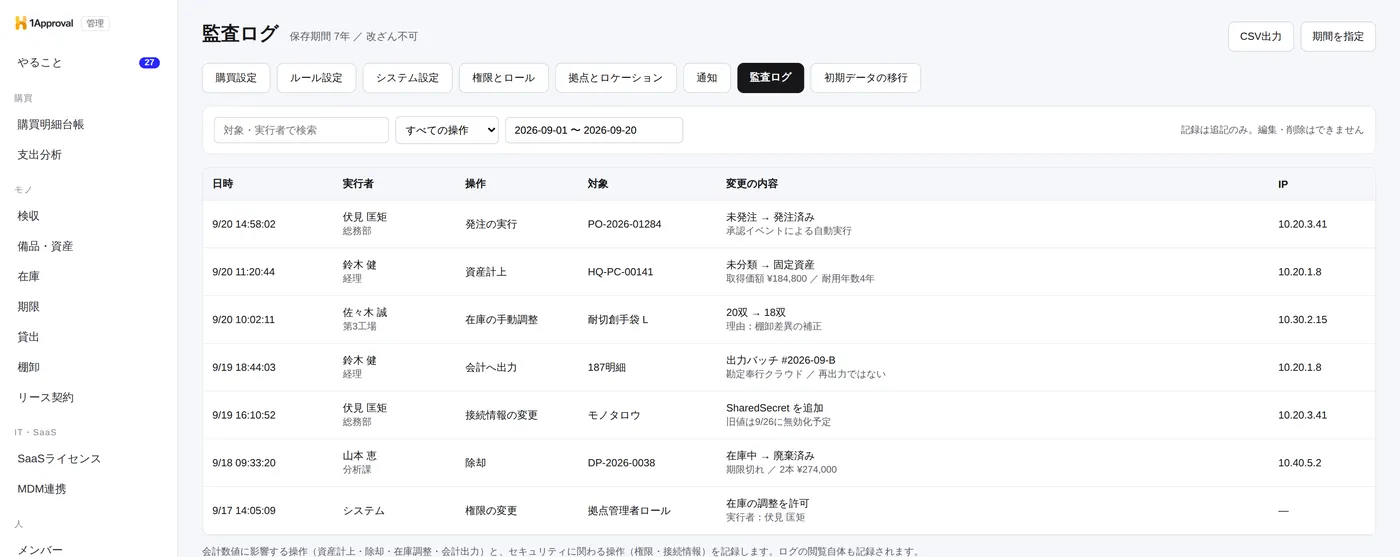The height and width of the screenshot is (557, 1400).
Task: Click the 日時 column header
Action: [x=223, y=184]
